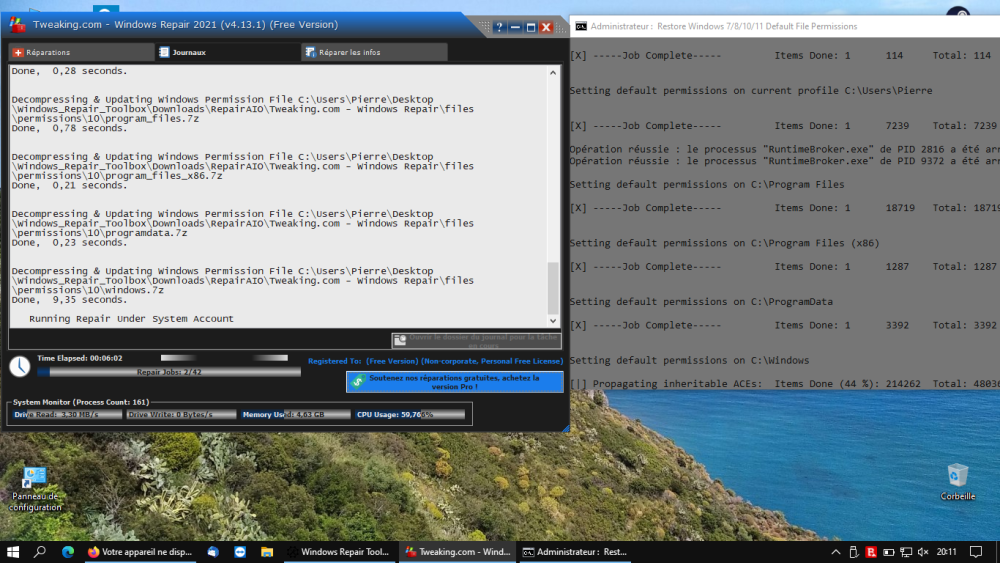
Task: Click the TeamViewer icon in the taskbar
Action: pos(240,552)
